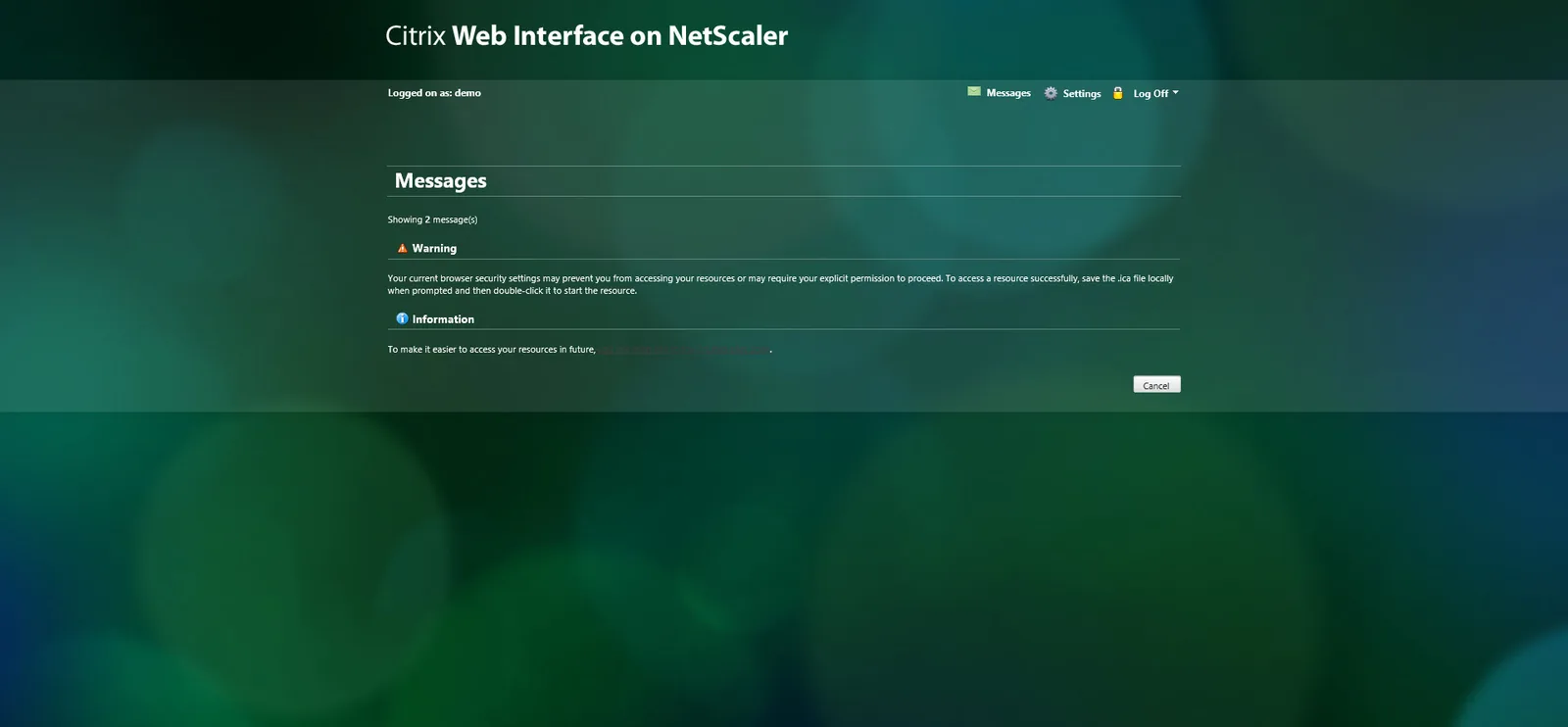The width and height of the screenshot is (1568, 727).
Task: Click the 'Information' section heading
Action: [x=443, y=319]
